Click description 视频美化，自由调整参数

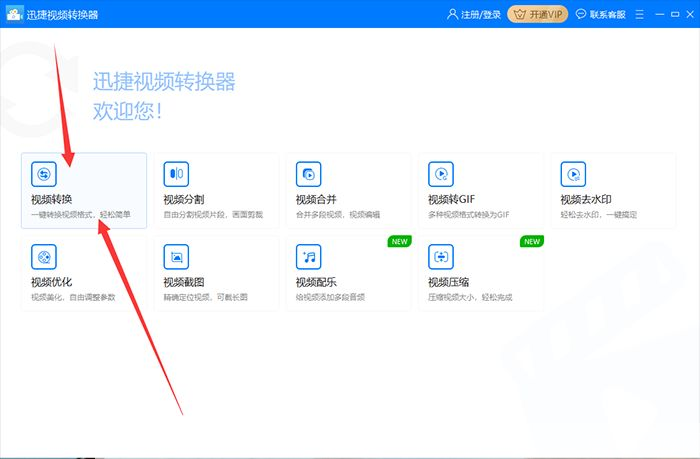click(73, 297)
